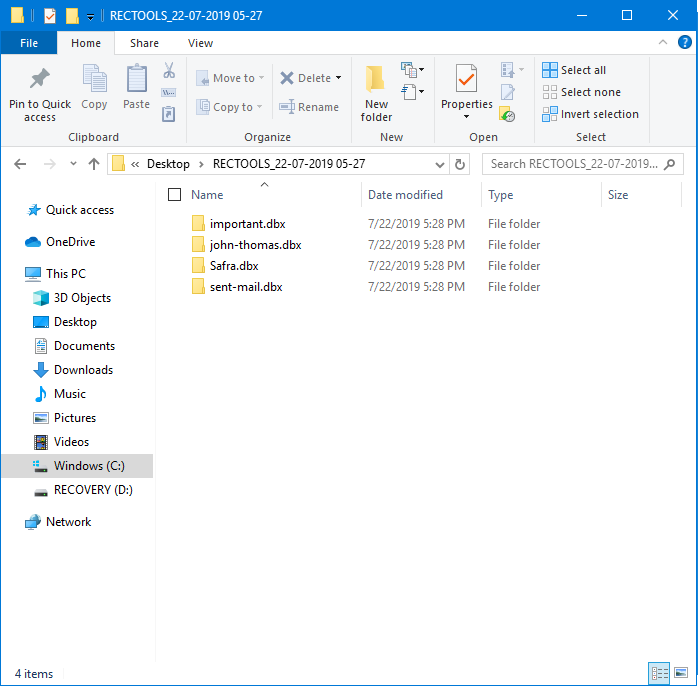Open the important.dbx folder icon
This screenshot has width=698, height=687.
tap(198, 224)
